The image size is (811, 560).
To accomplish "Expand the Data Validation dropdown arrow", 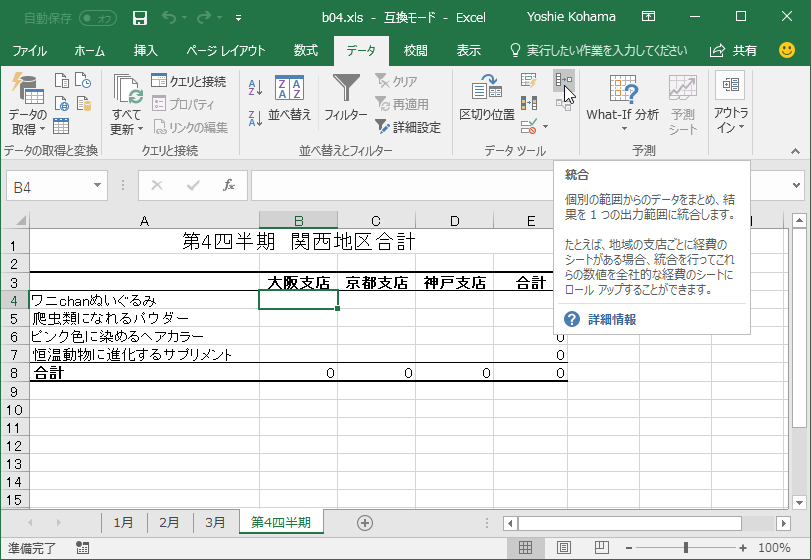I will click(x=545, y=126).
